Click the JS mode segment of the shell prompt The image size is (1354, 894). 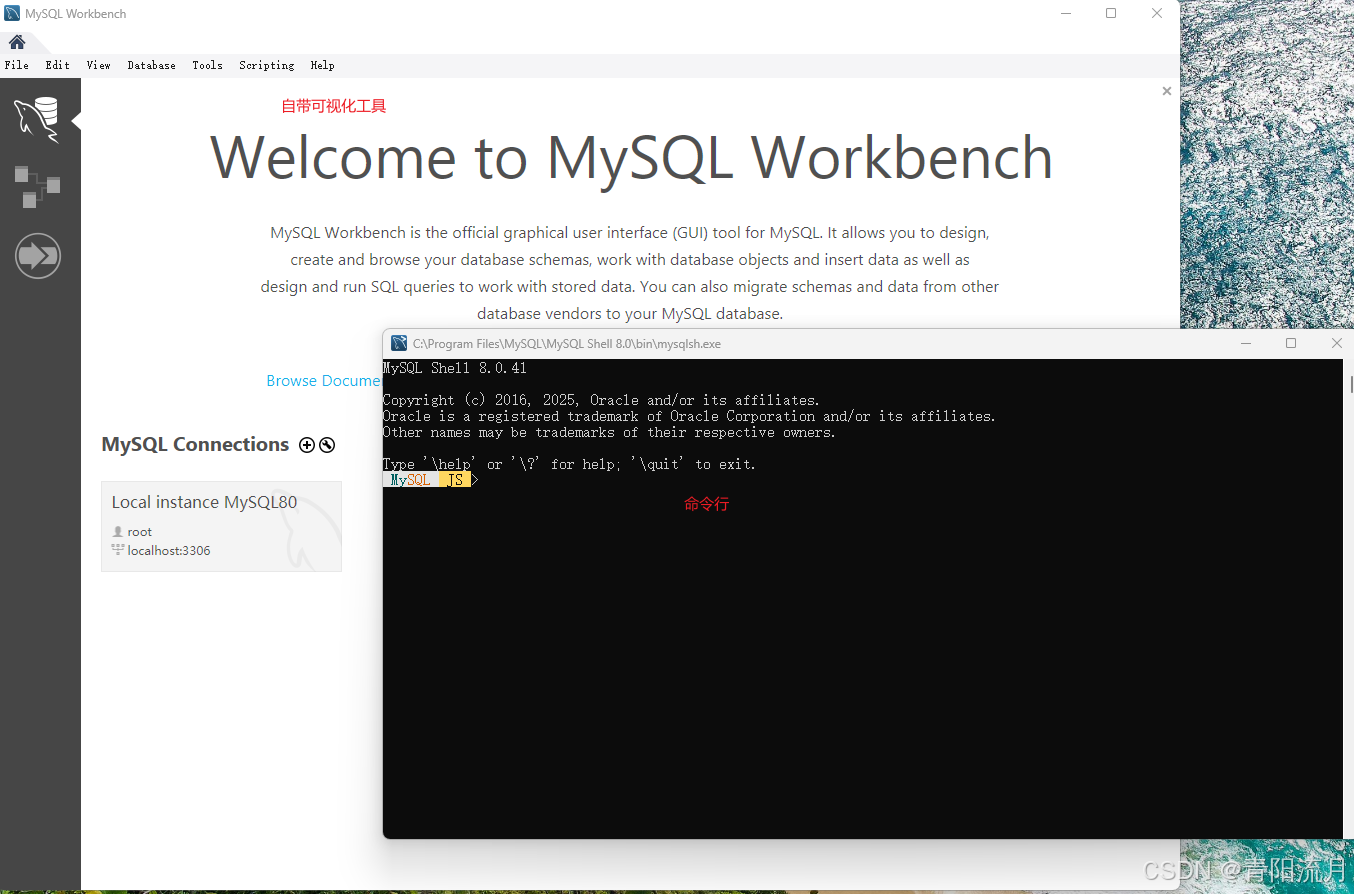(x=455, y=480)
